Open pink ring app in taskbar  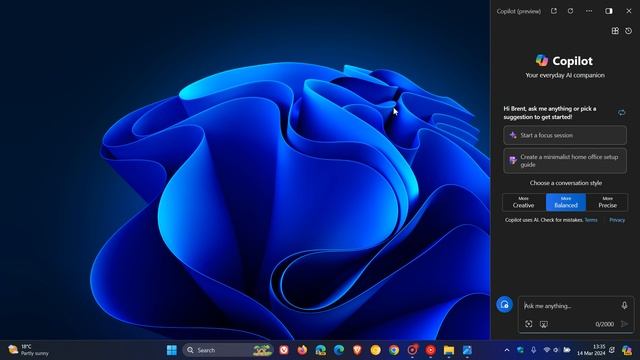(x=412, y=350)
